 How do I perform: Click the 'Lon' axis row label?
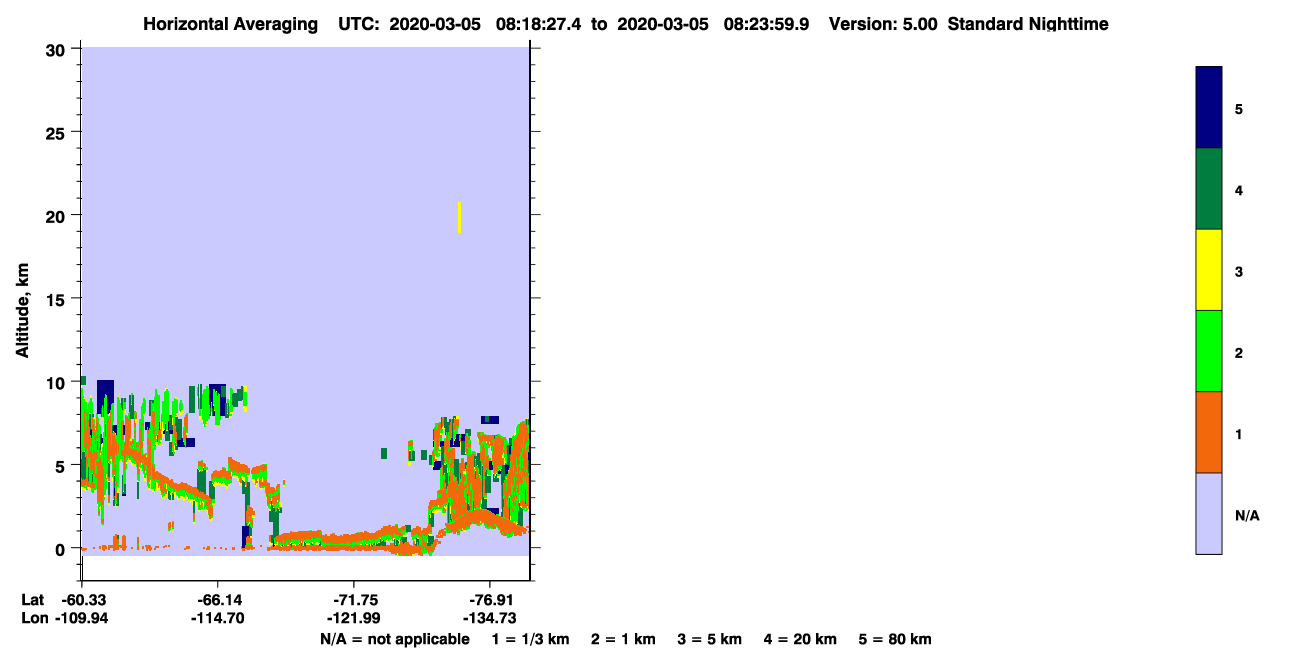click(33, 618)
